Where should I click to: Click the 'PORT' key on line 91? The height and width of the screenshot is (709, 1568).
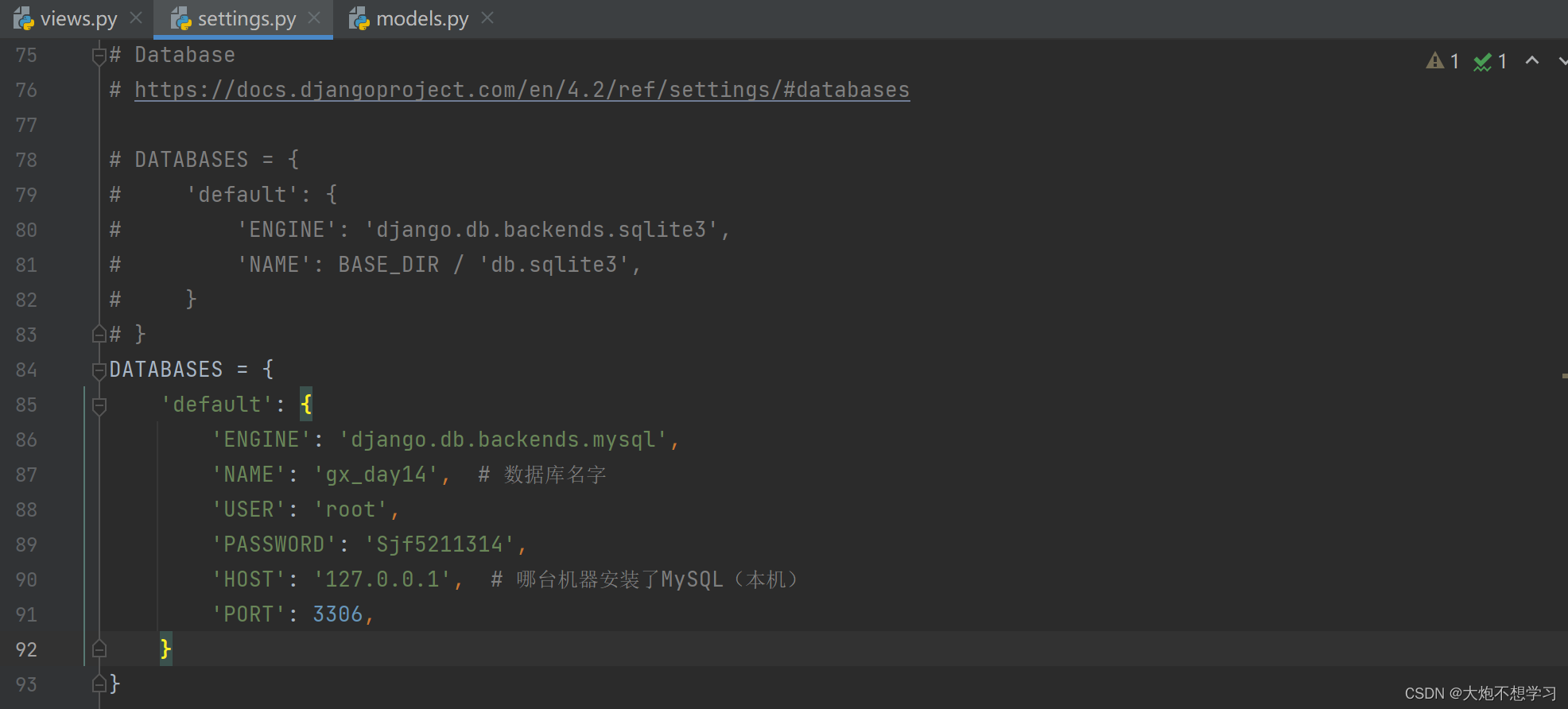249,614
